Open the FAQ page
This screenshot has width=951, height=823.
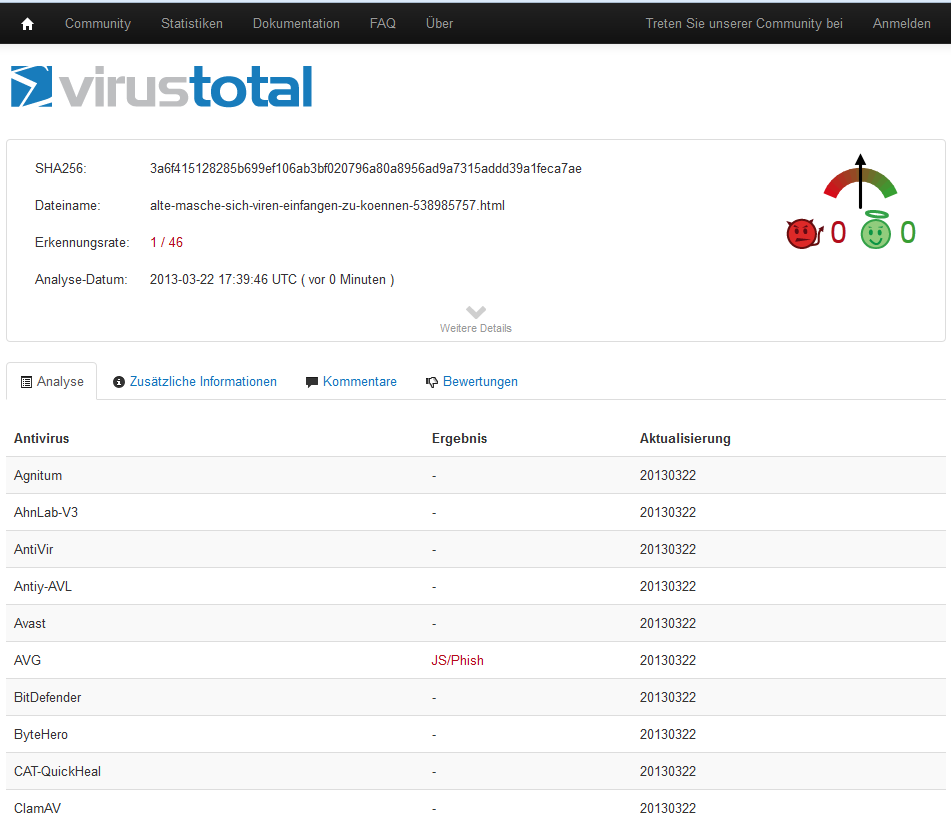[x=383, y=24]
